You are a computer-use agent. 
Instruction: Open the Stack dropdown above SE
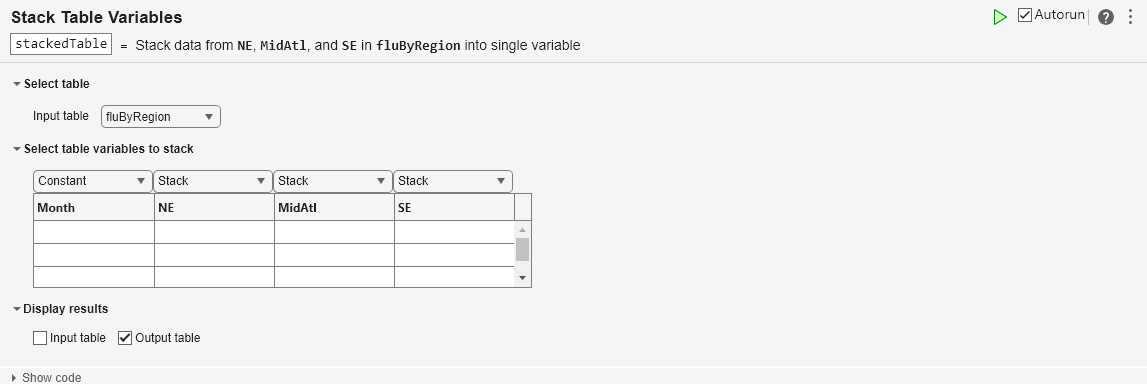coord(453,181)
